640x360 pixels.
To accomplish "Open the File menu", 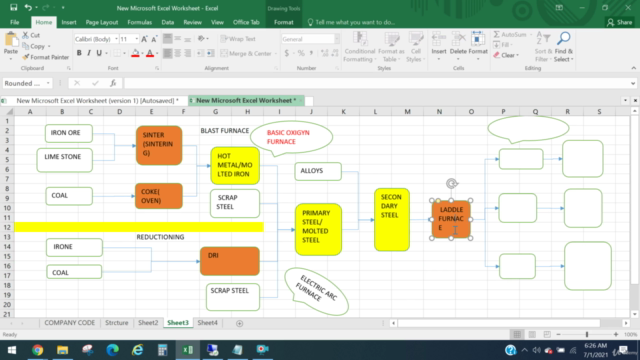I will [15, 22].
